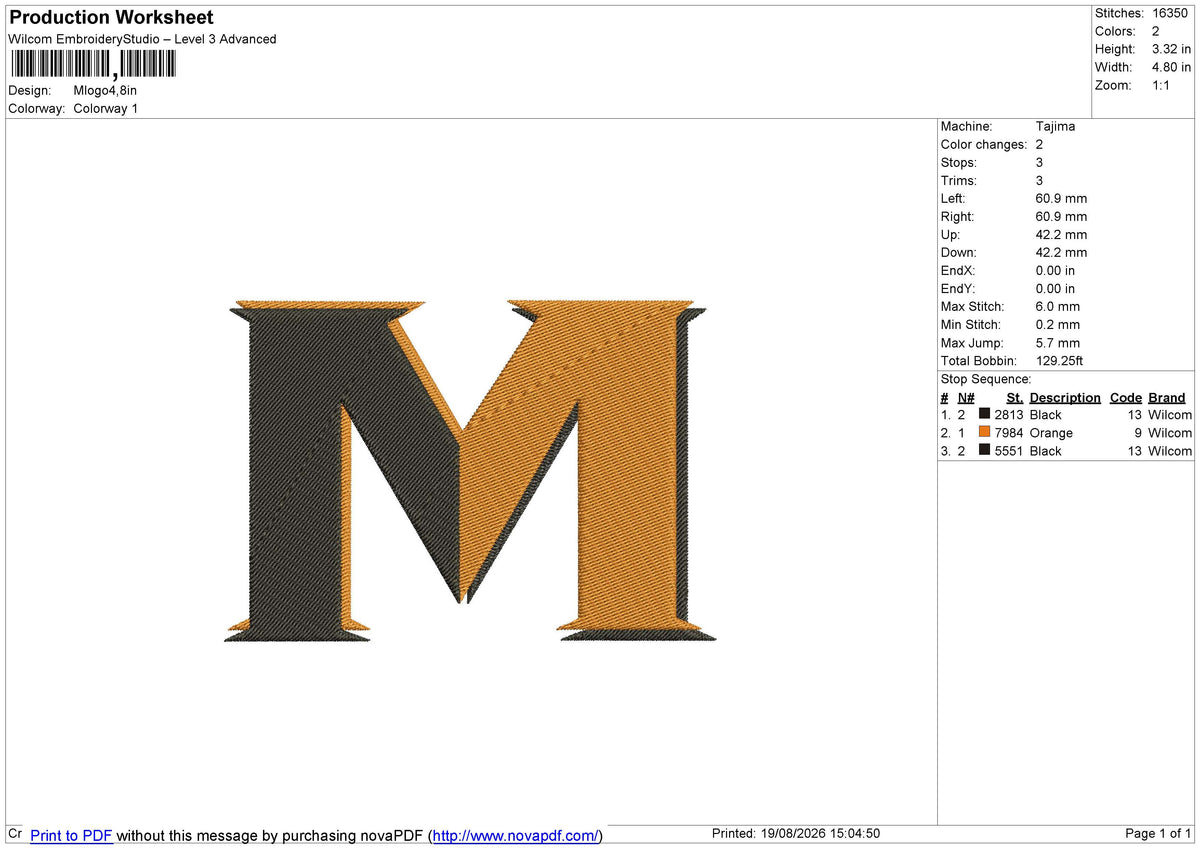Click the Stop Sequence heading
The width and height of the screenshot is (1200, 848).
(x=986, y=379)
